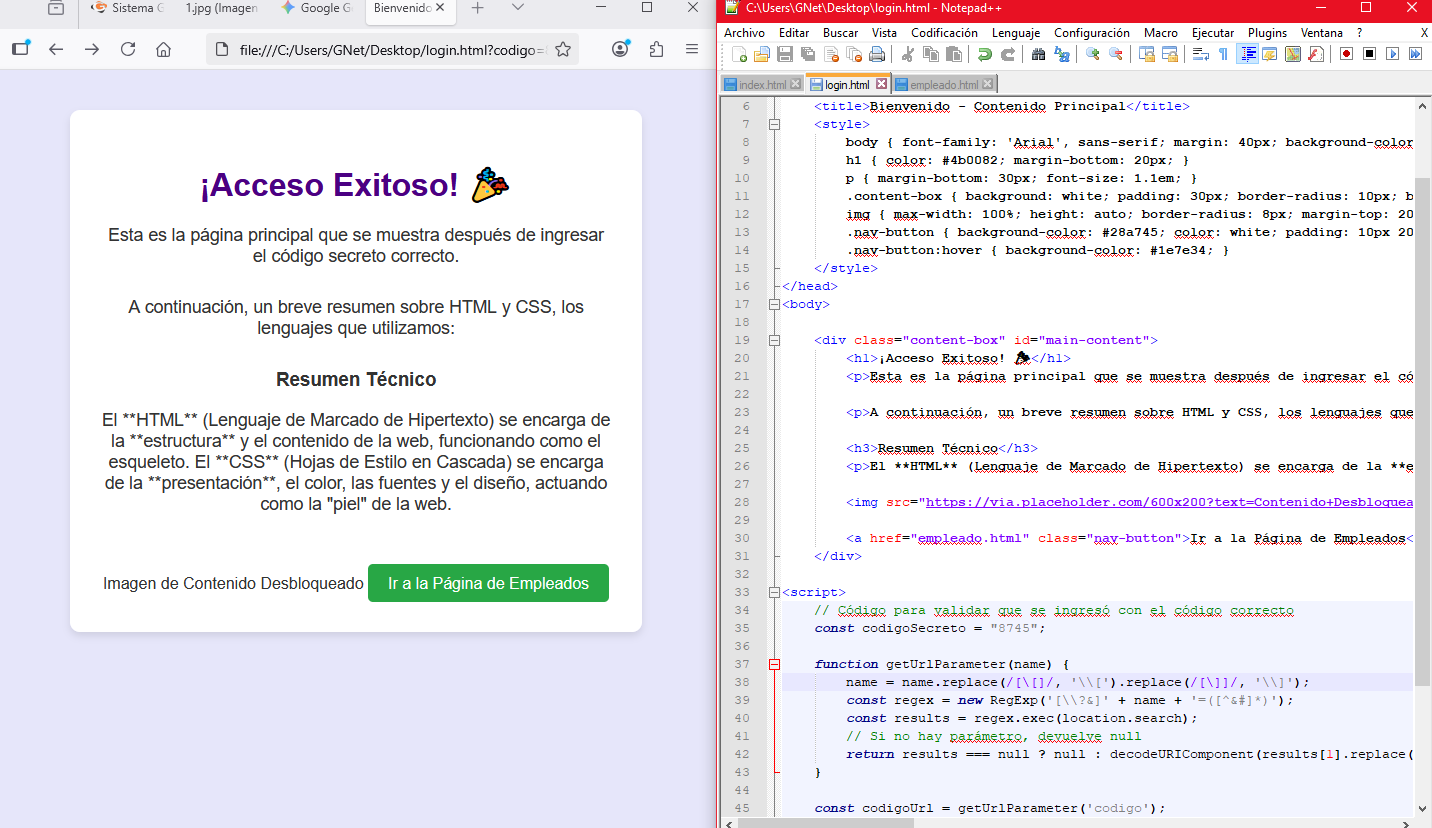Bookmark page with the star icon
This screenshot has height=828, width=1432.
pyautogui.click(x=563, y=49)
